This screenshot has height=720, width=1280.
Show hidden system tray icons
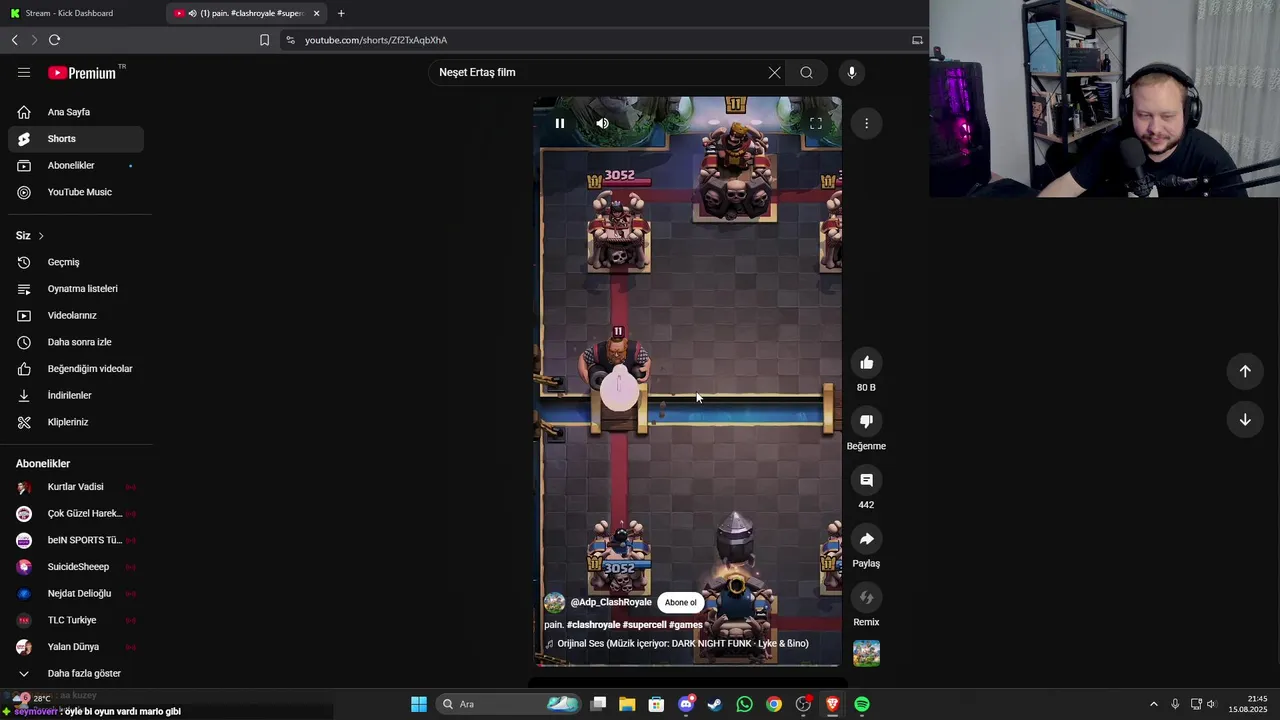(1153, 704)
